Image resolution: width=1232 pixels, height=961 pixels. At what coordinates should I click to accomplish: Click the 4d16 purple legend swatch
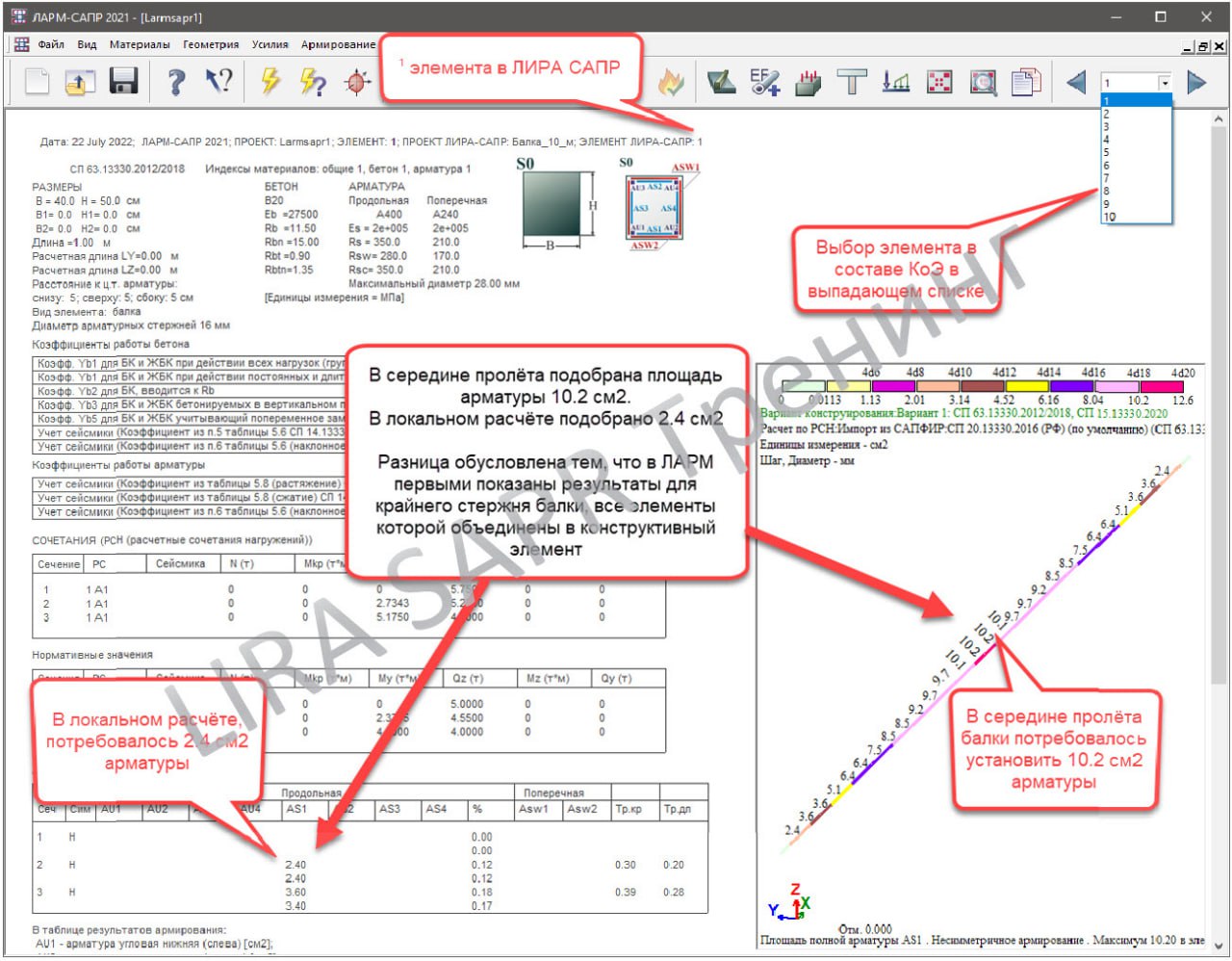[x=1070, y=386]
